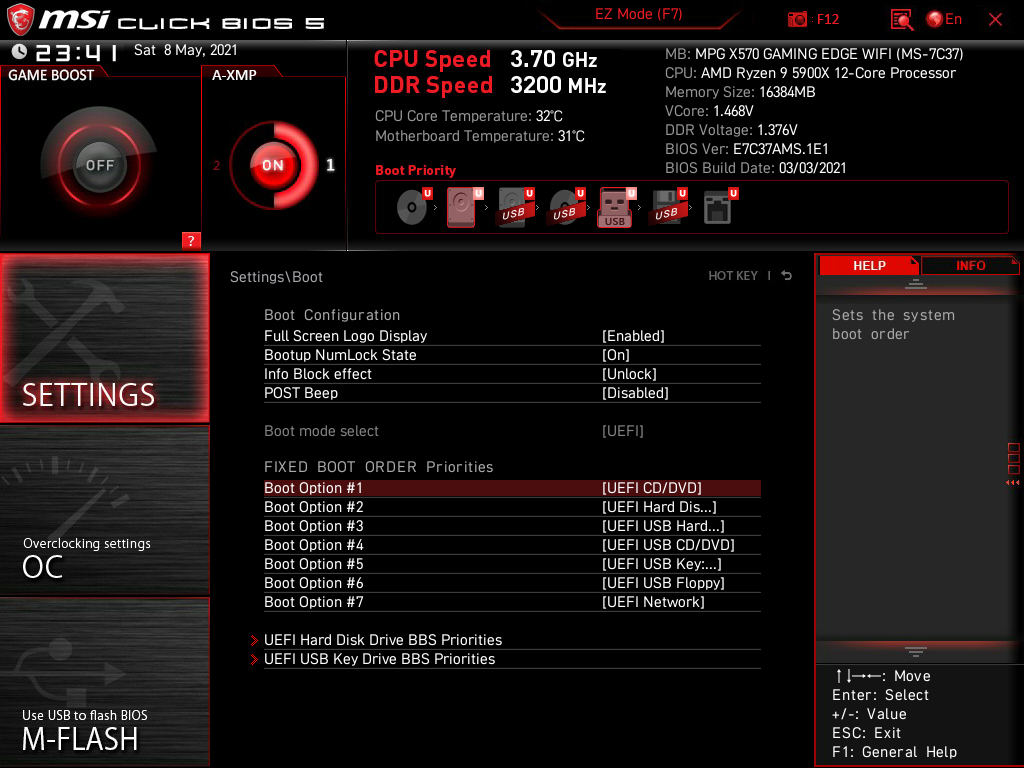
Task: Click the HOT KEY label
Action: (733, 276)
